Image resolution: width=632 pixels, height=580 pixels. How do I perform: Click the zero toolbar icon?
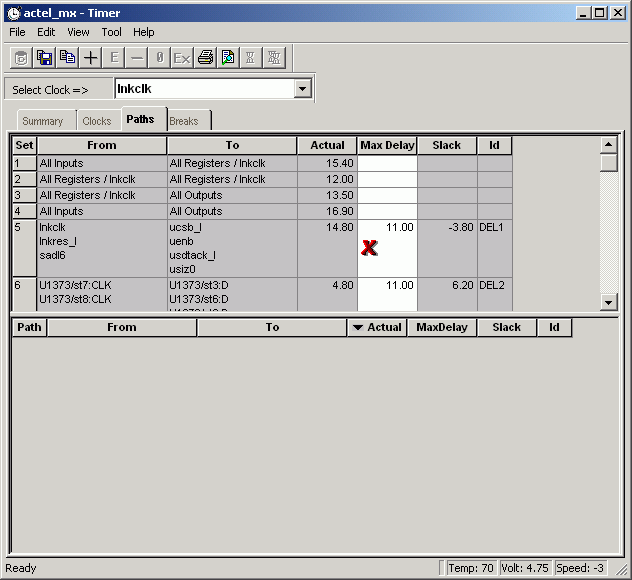point(159,58)
